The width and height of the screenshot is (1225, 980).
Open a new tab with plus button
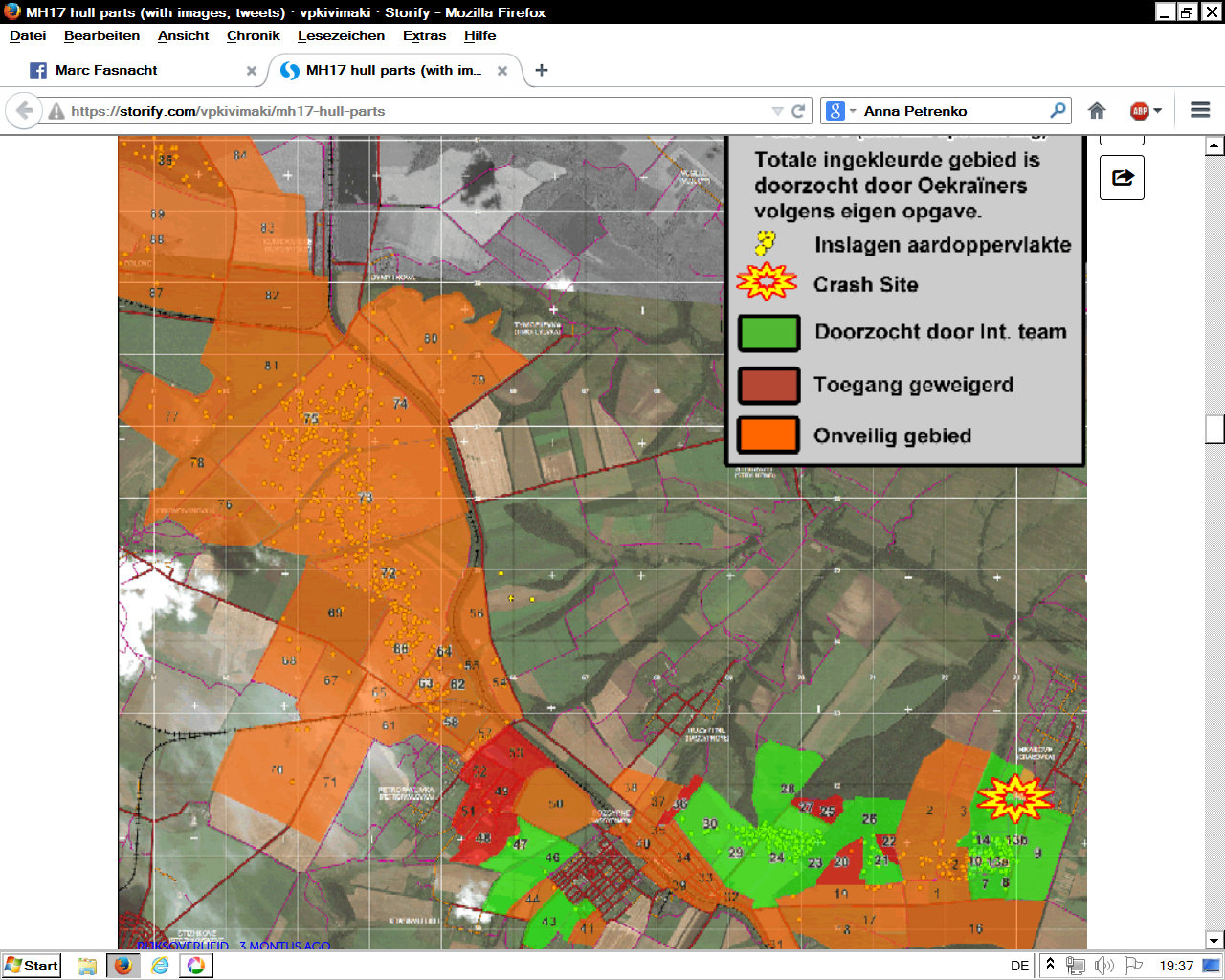[542, 70]
